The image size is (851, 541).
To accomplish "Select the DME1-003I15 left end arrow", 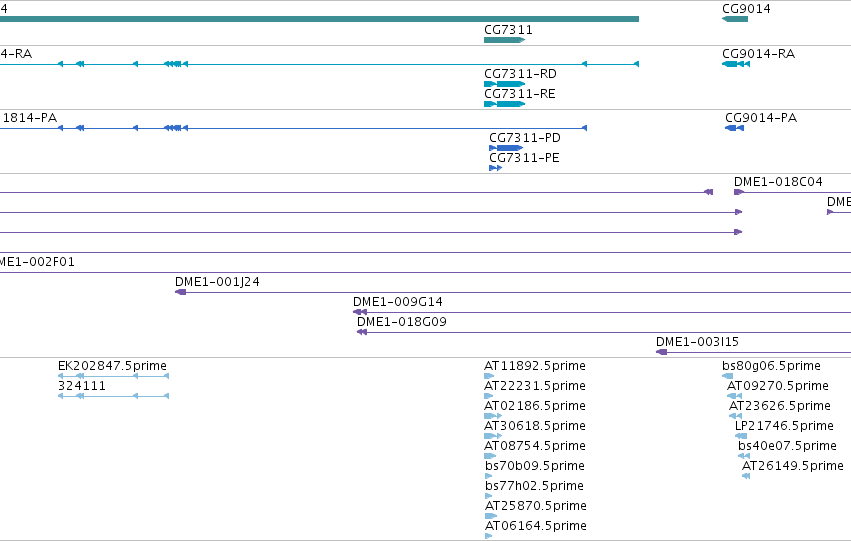I will click(661, 352).
